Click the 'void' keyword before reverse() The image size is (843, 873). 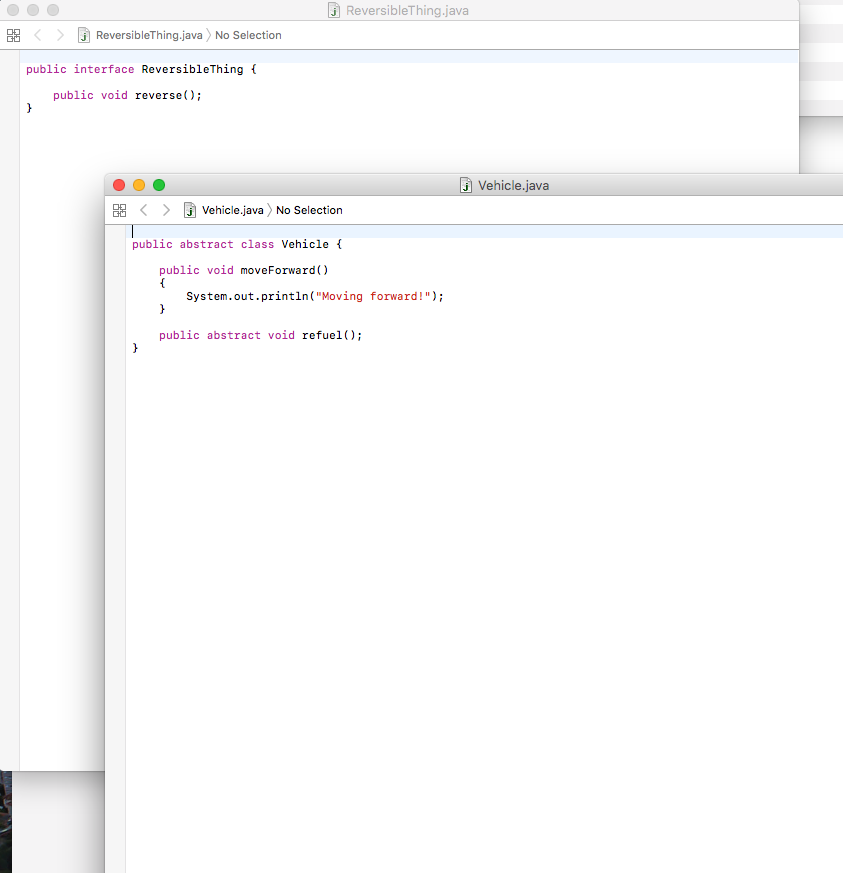click(x=114, y=95)
